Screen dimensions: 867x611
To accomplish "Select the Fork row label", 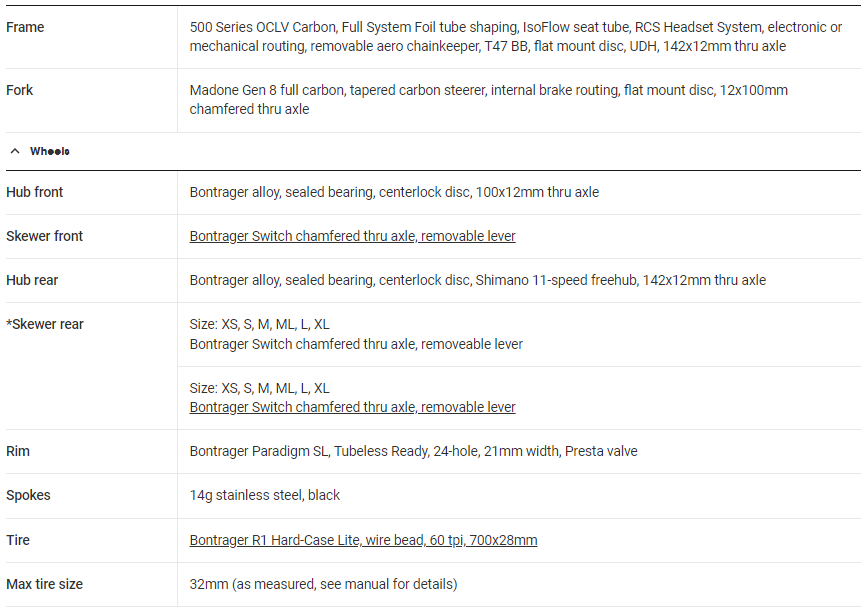I will (x=20, y=90).
